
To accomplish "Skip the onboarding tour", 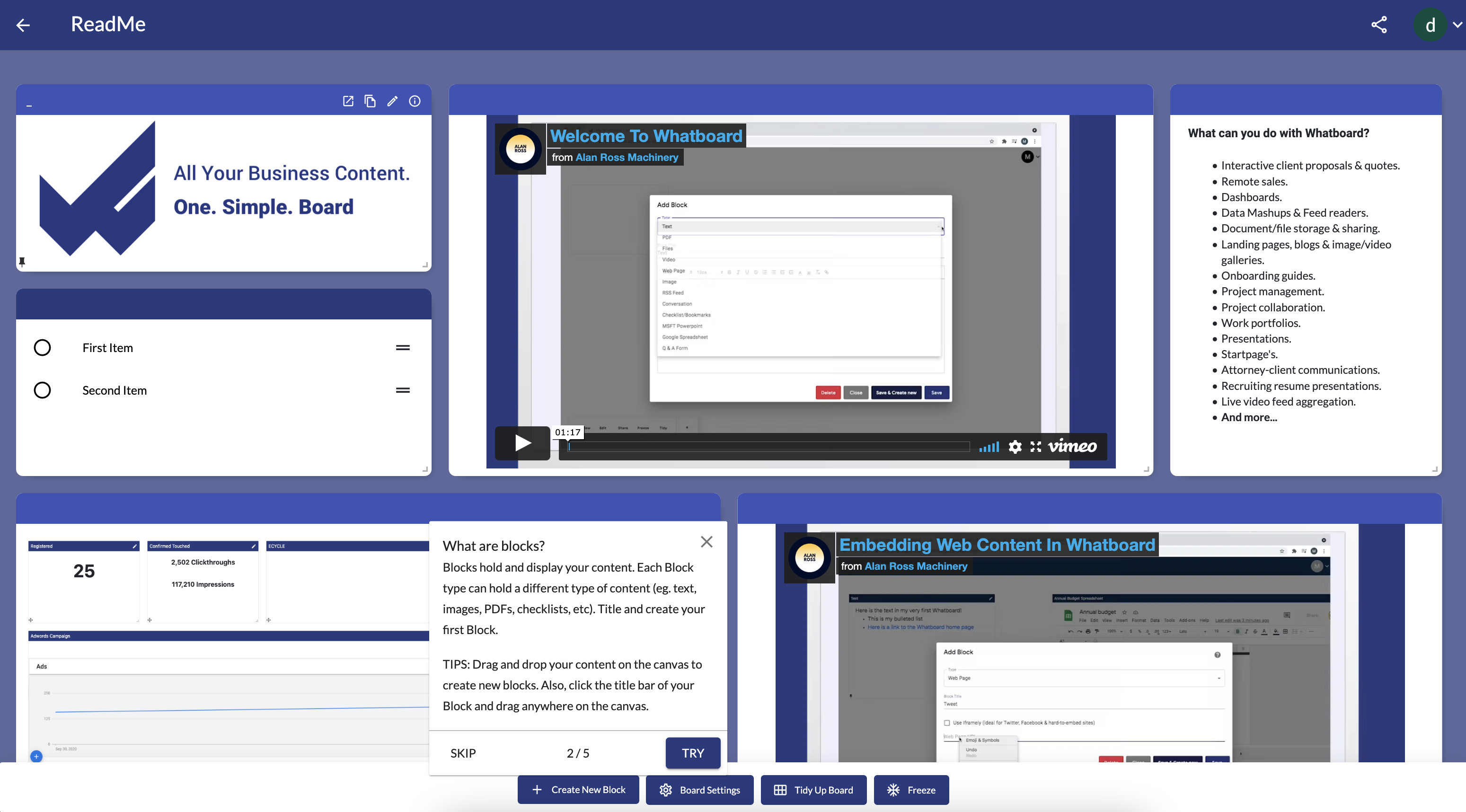I will 463,753.
